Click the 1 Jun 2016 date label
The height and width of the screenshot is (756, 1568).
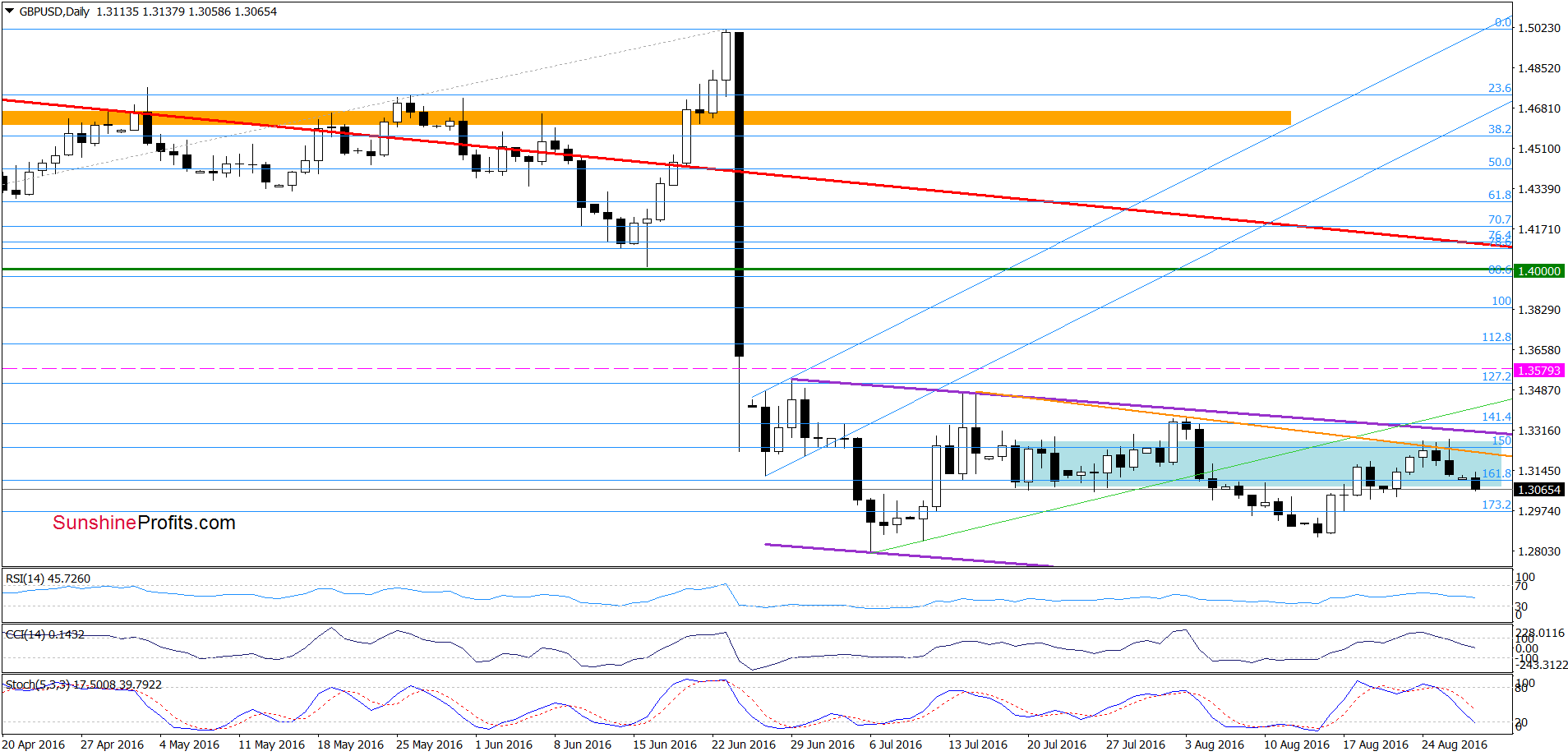504,744
